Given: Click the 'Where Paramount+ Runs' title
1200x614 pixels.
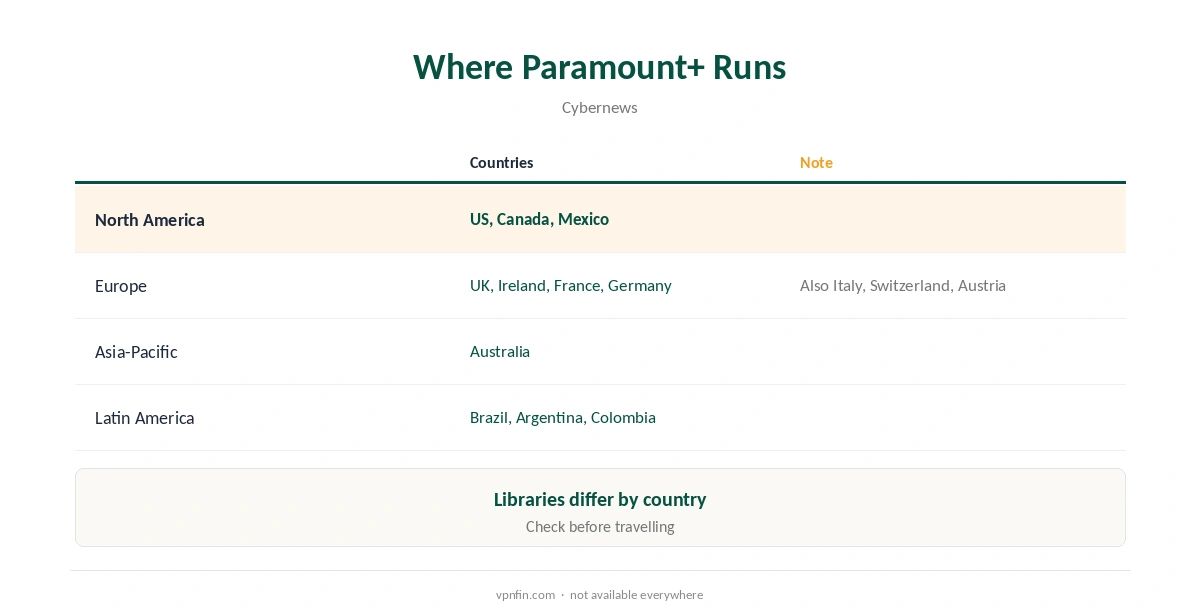Looking at the screenshot, I should [x=600, y=67].
